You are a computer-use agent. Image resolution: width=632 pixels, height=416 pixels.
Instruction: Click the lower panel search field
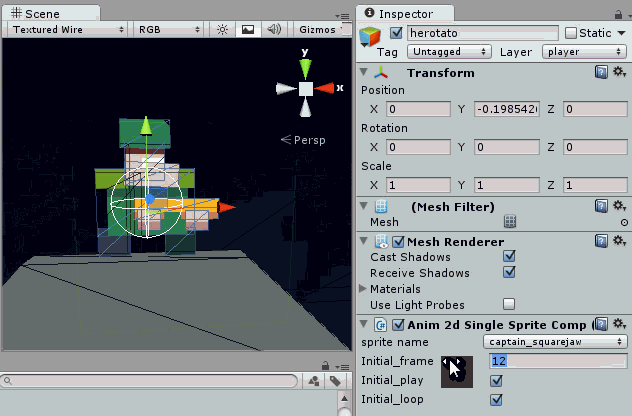click(x=150, y=381)
